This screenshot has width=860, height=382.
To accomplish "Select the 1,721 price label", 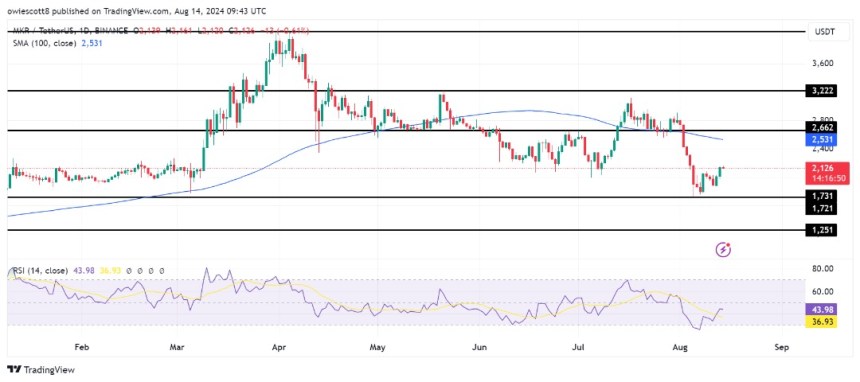I will click(x=821, y=208).
